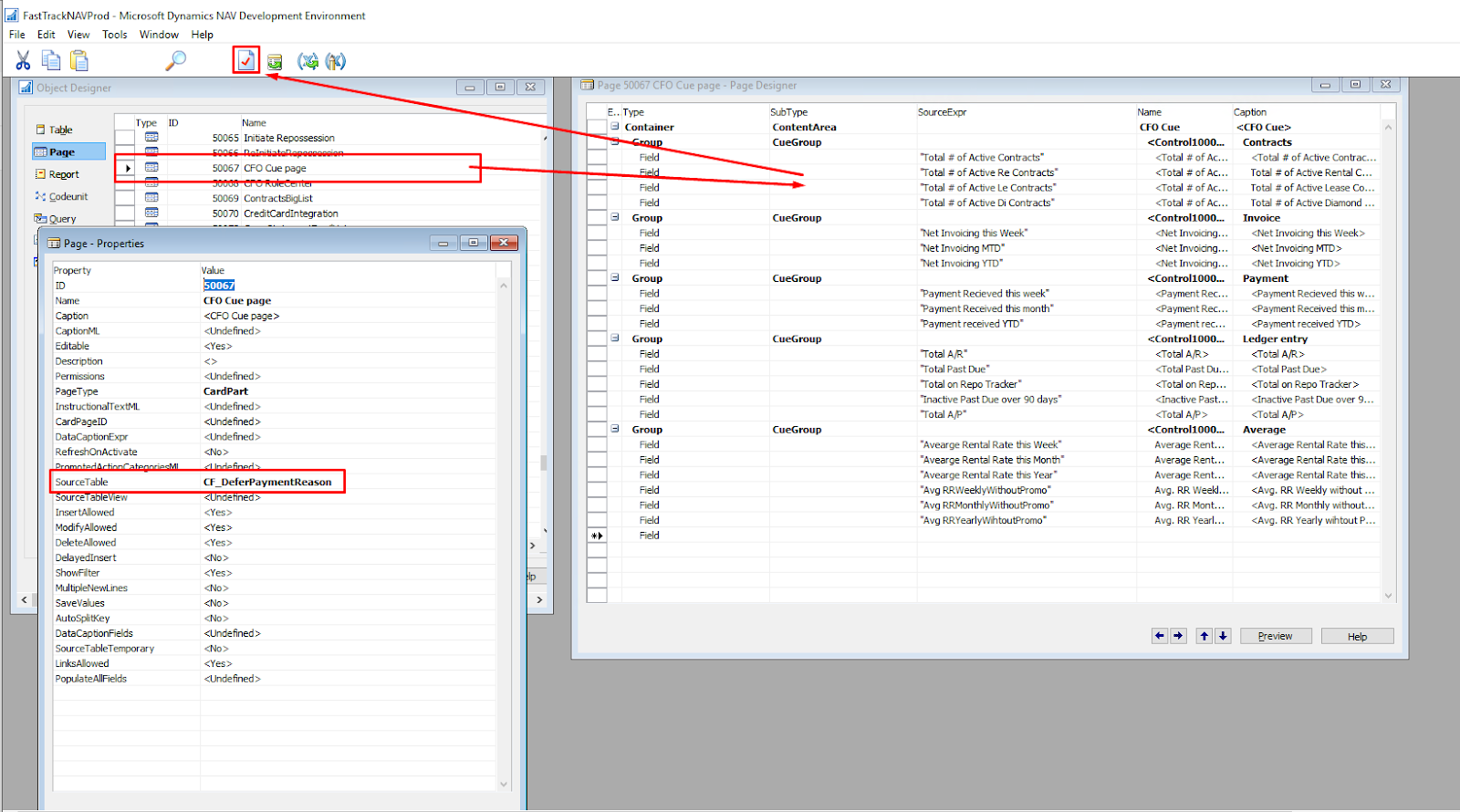Viewport: 1460px width, 812px height.
Task: Open Properties with the checkmark page icon
Action: (x=246, y=61)
